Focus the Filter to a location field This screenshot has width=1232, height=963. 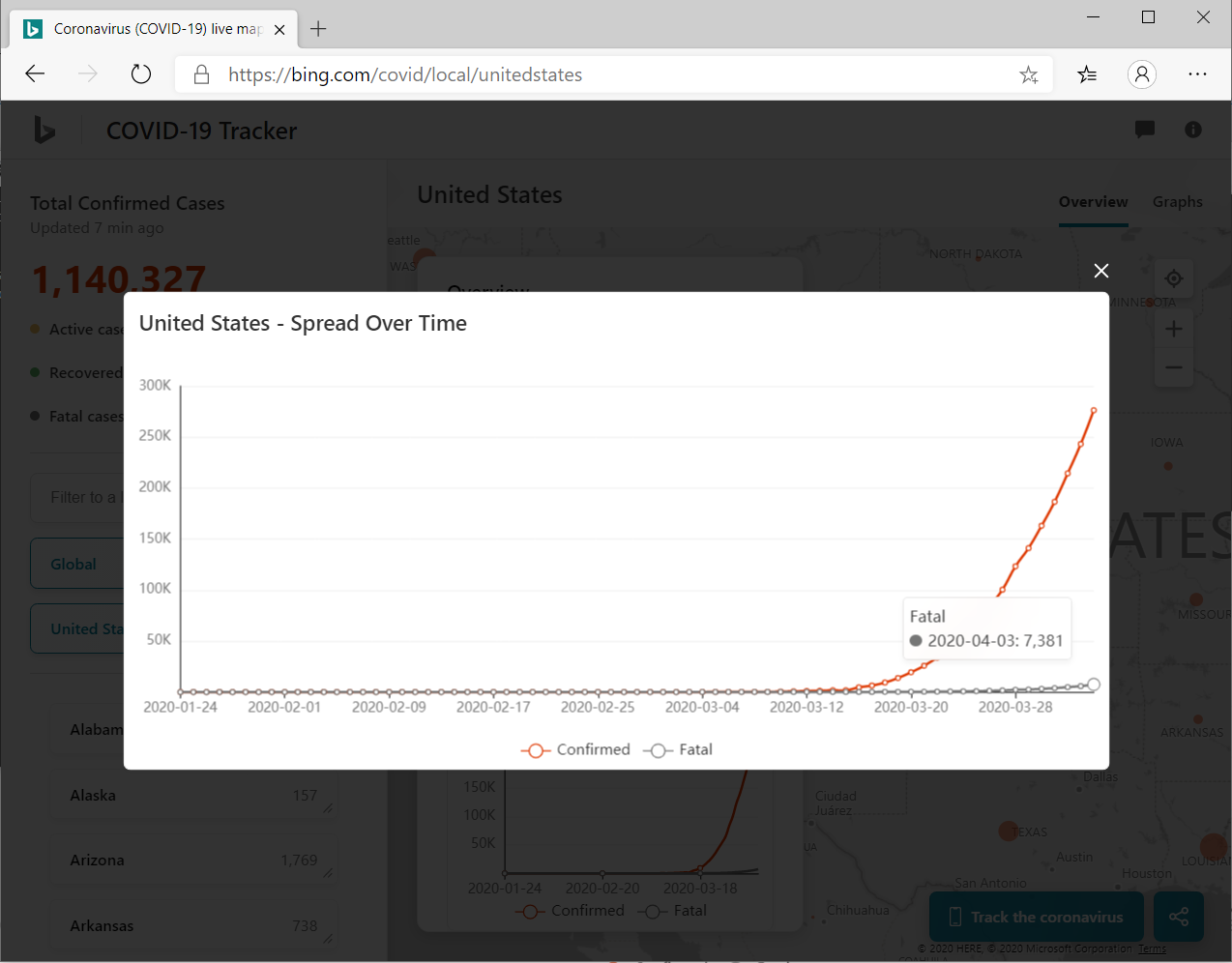(77, 497)
